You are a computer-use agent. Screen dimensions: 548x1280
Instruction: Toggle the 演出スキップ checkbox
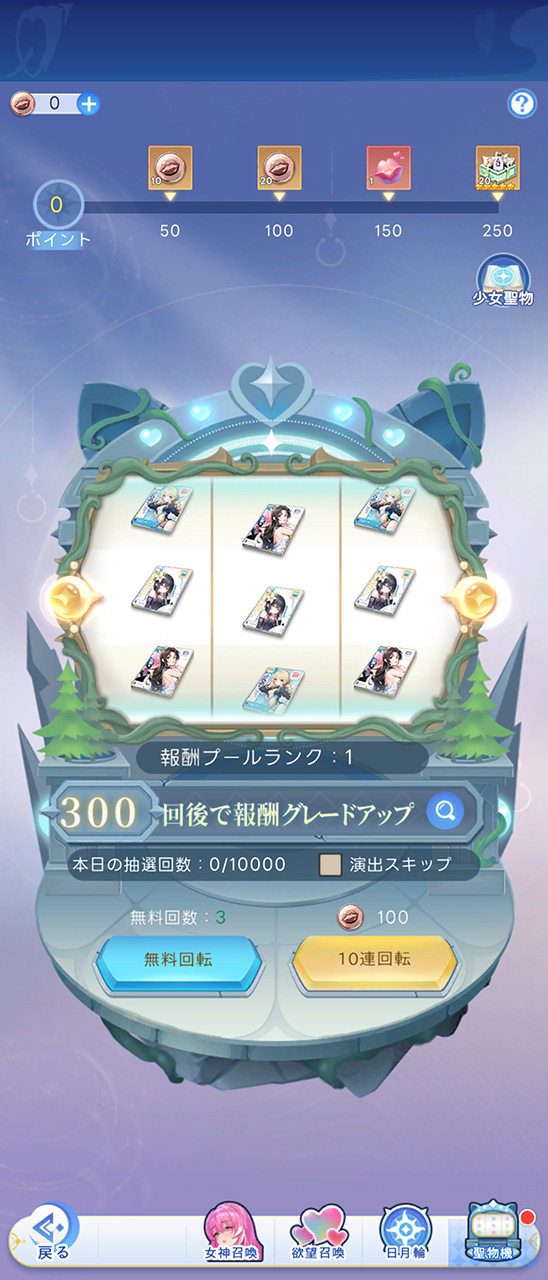click(x=330, y=864)
